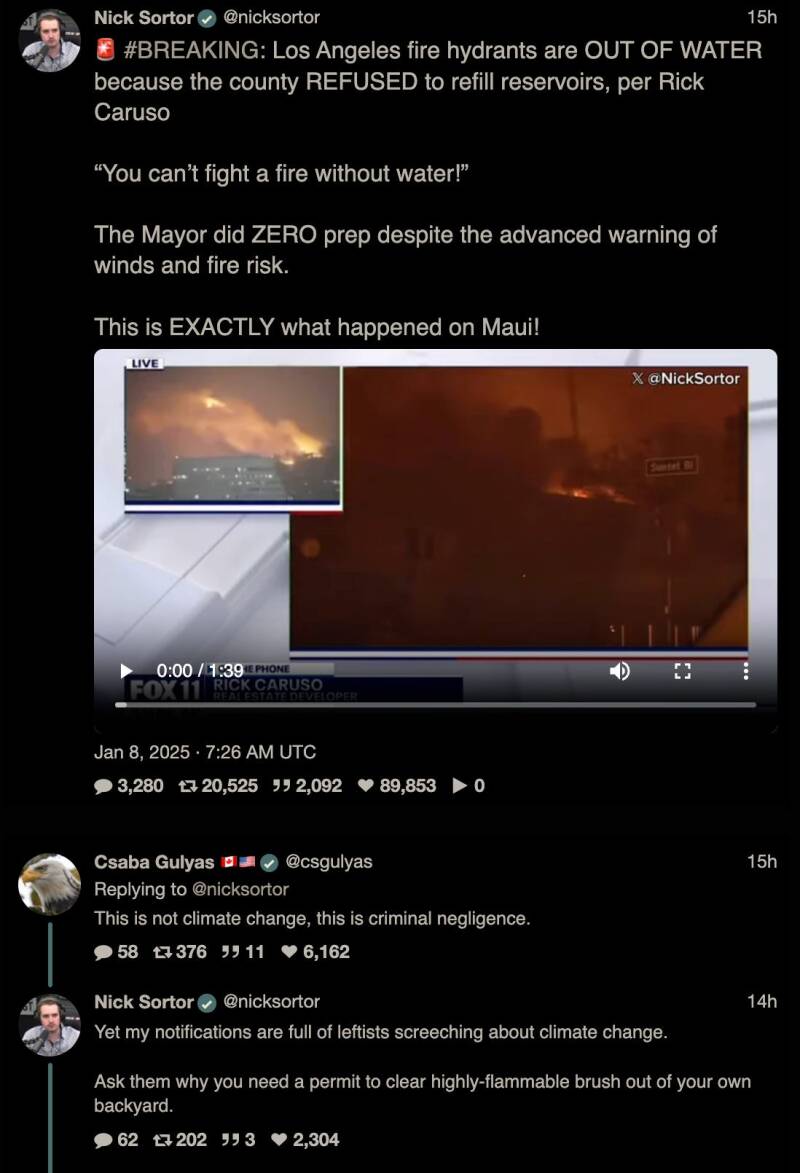Mute the video volume speaker icon
Image resolution: width=800 pixels, height=1173 pixels.
point(620,671)
